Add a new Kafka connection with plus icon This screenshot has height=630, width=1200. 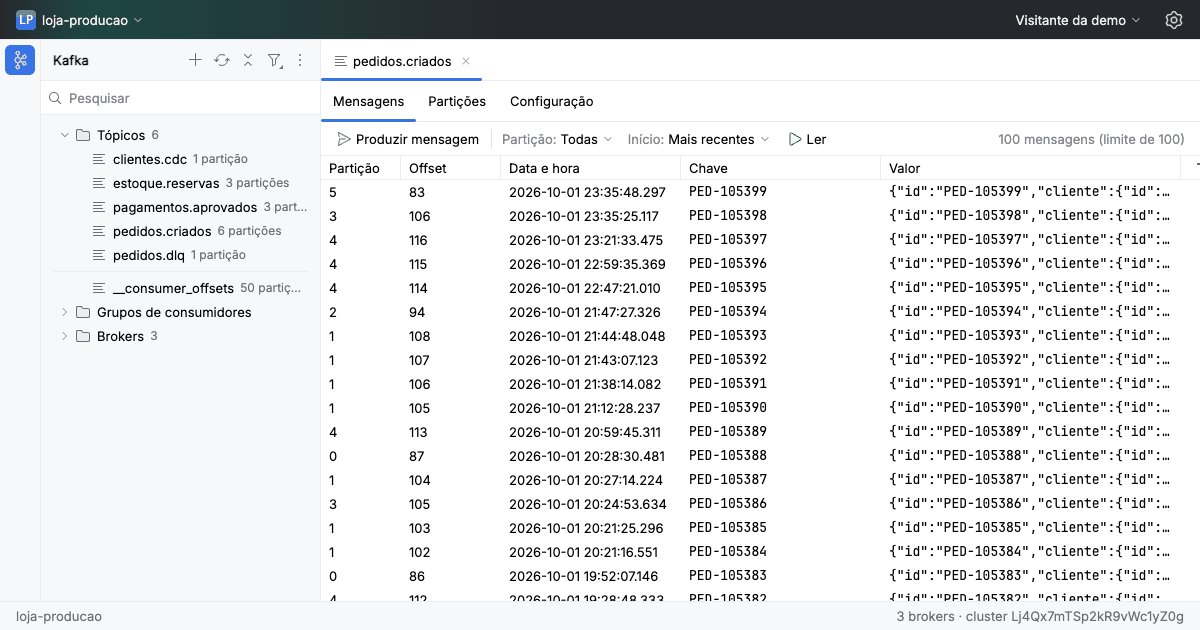[x=195, y=60]
